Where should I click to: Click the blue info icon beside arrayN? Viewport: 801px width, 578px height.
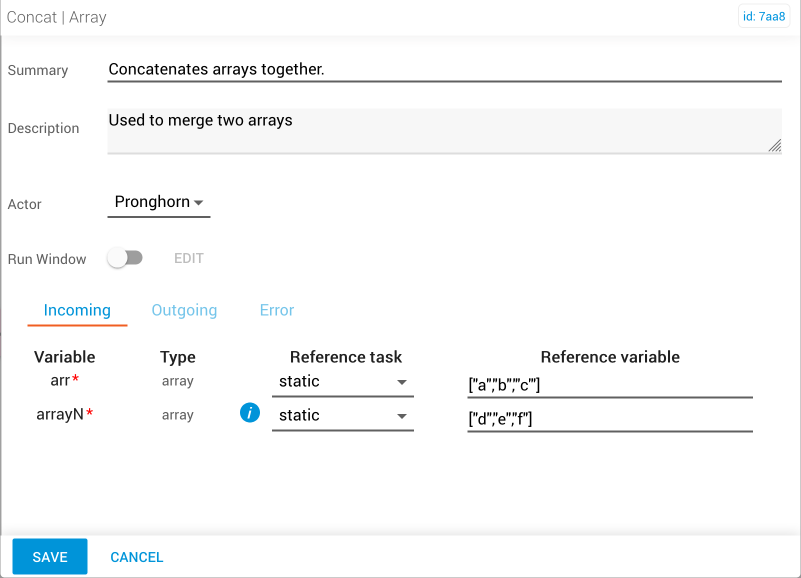(250, 413)
